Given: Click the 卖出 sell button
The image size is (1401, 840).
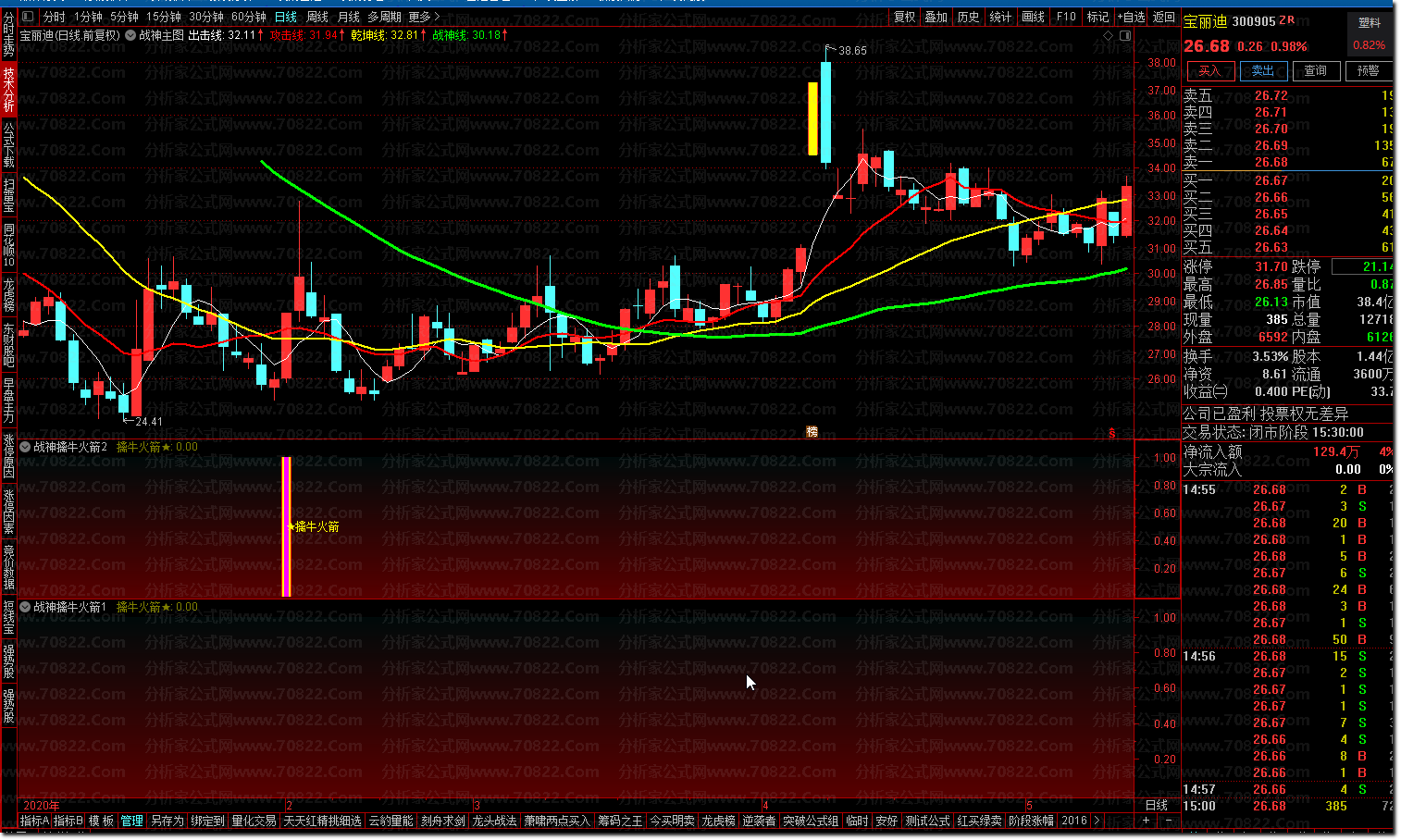Looking at the screenshot, I should coord(1263,70).
